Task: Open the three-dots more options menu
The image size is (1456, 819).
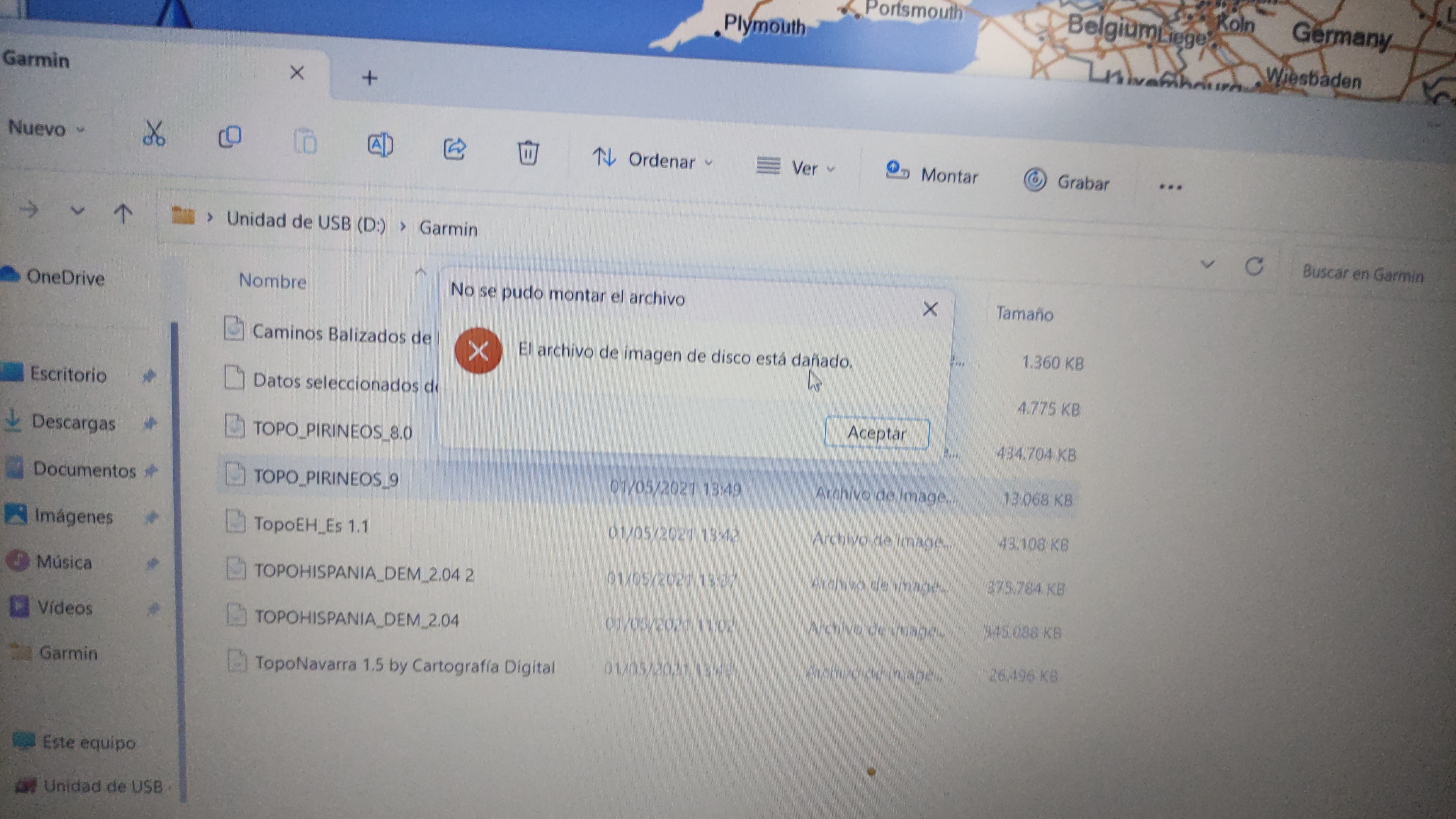Action: pos(1170,187)
